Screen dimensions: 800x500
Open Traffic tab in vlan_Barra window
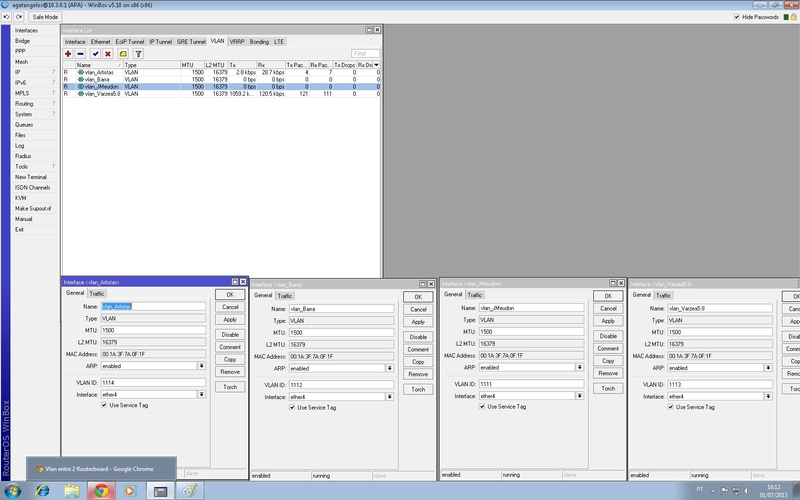285,296
